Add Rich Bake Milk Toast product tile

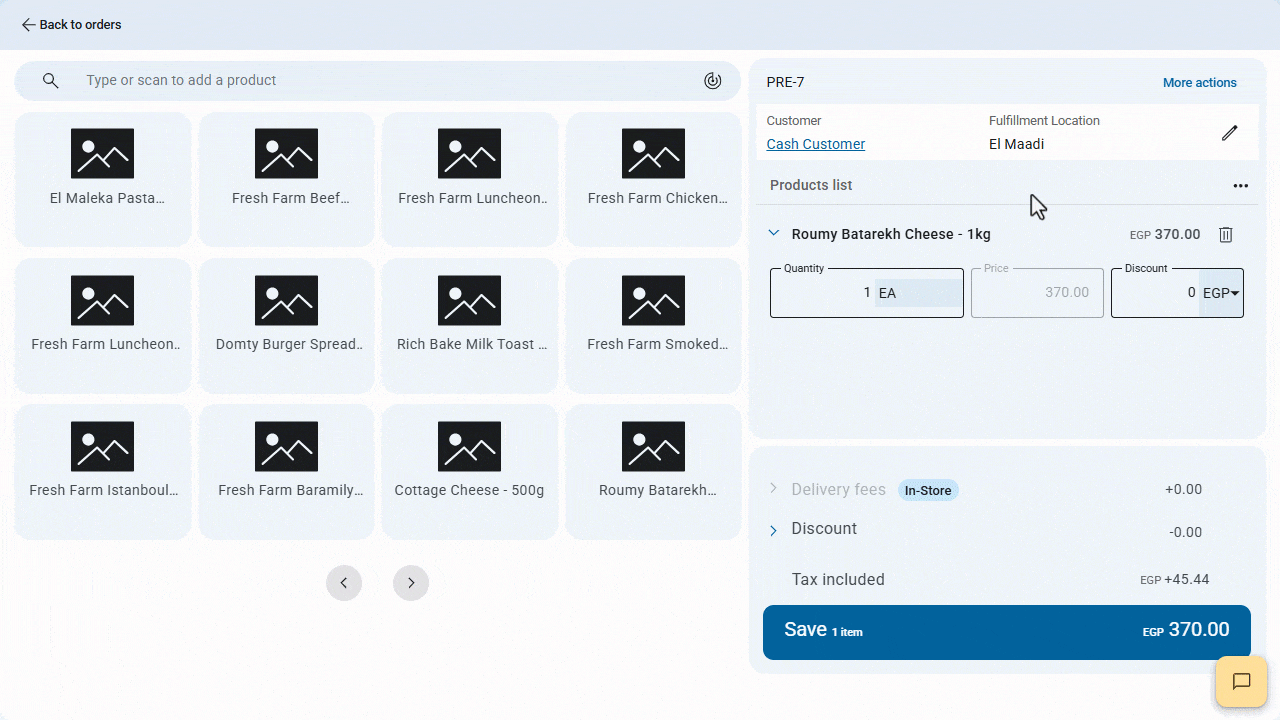coord(469,326)
